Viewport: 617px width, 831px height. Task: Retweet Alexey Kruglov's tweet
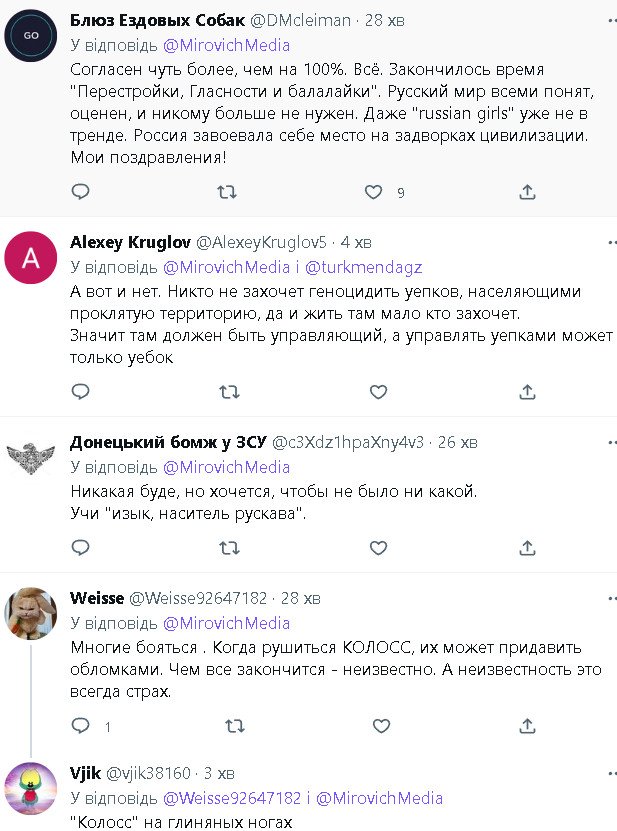[x=228, y=389]
